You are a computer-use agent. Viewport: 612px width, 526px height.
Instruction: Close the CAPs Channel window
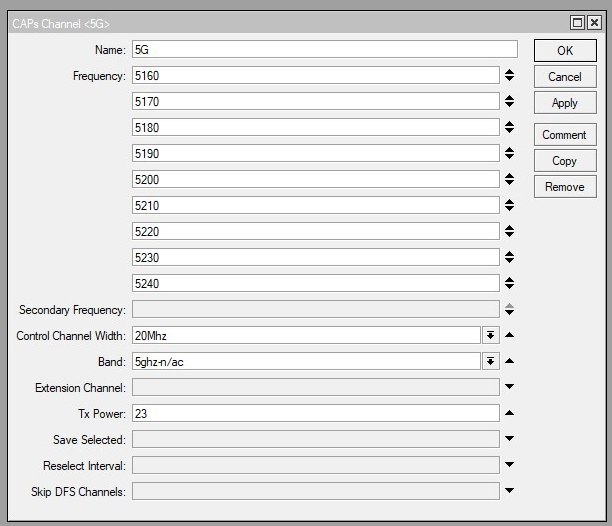tap(594, 23)
